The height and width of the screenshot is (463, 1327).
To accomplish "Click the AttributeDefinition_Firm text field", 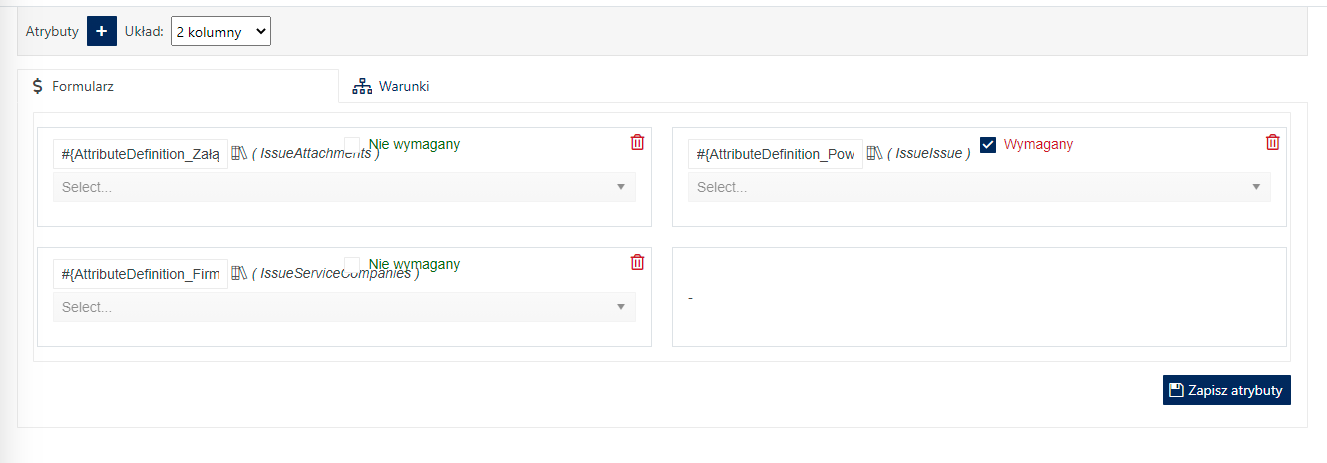I will [x=140, y=274].
